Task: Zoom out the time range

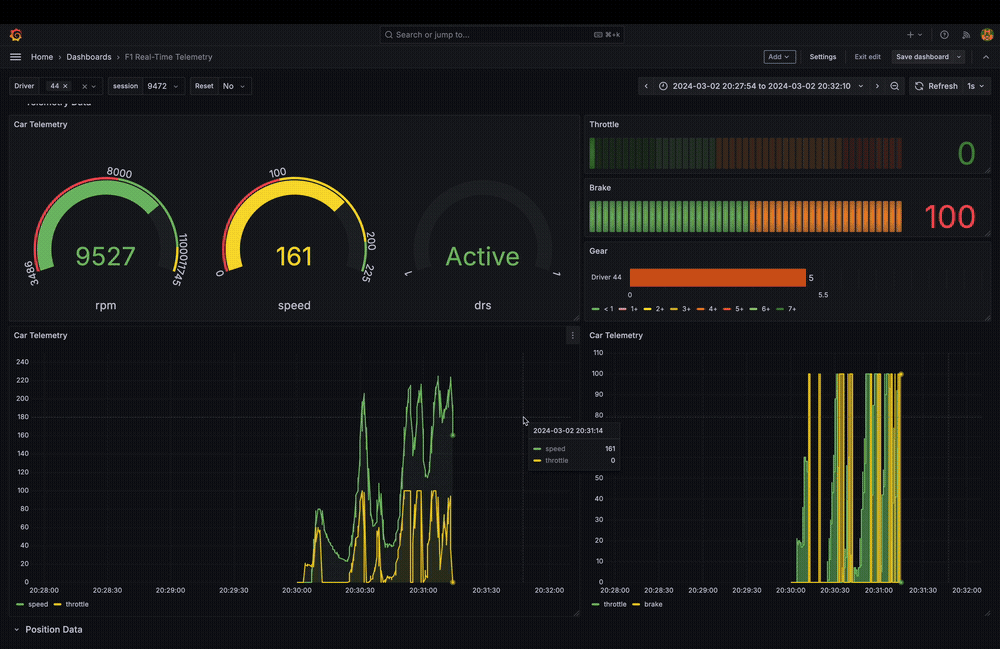Action: click(895, 86)
